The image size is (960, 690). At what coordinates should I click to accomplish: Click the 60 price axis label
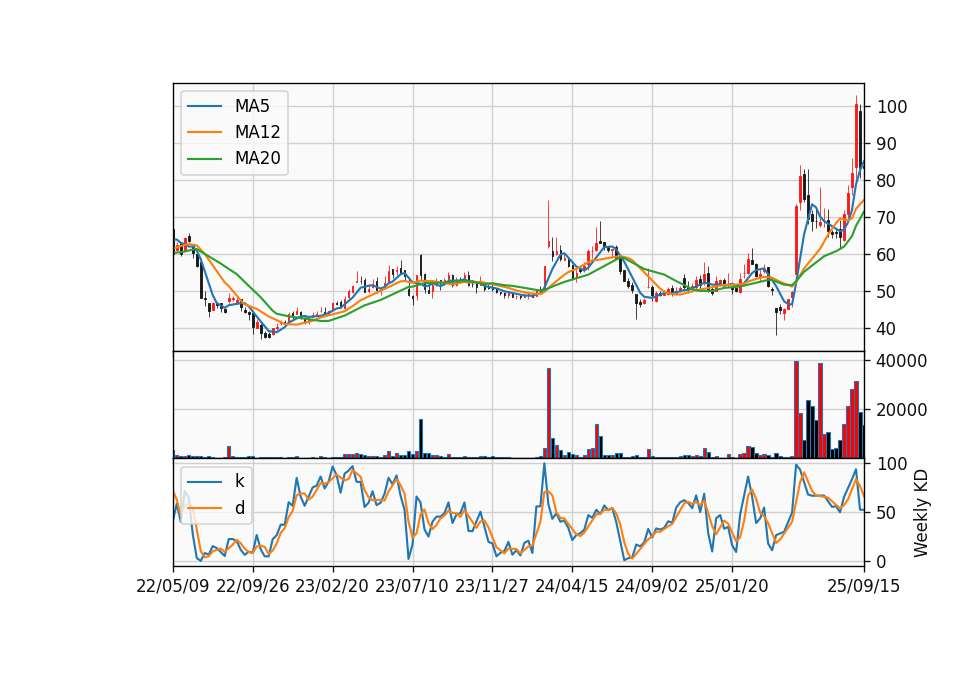(887, 255)
